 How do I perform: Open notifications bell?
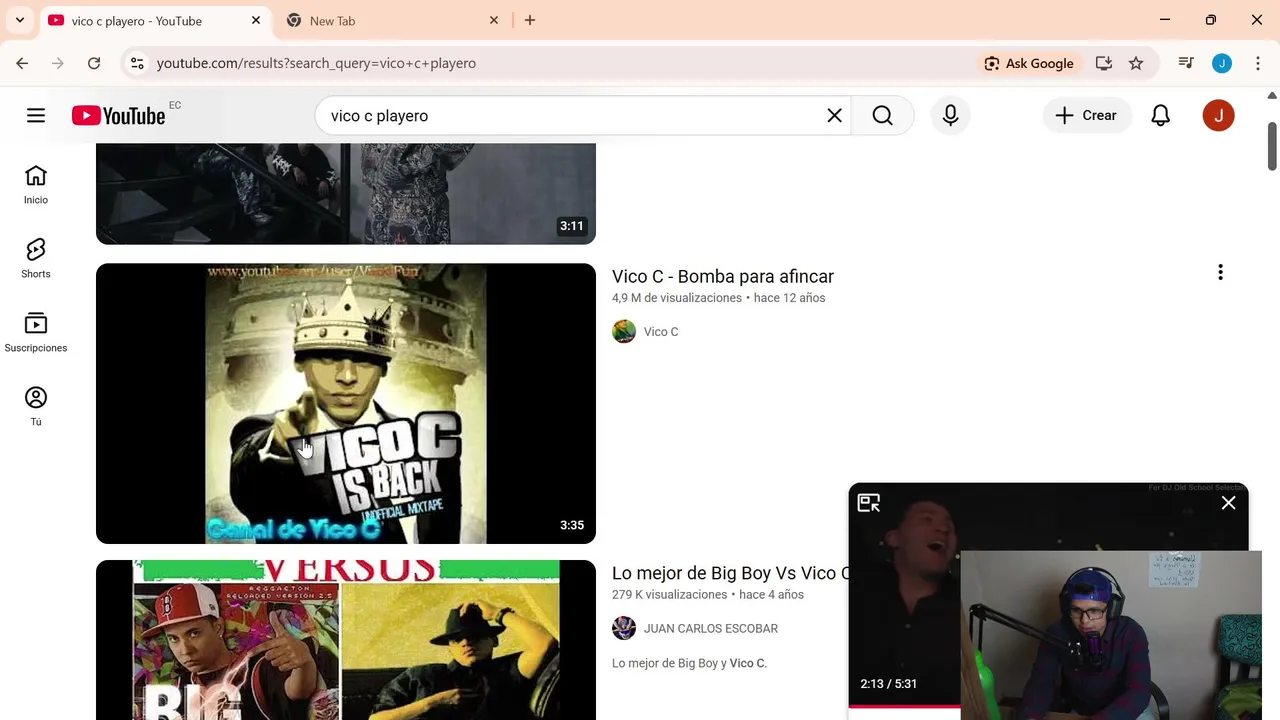1160,116
